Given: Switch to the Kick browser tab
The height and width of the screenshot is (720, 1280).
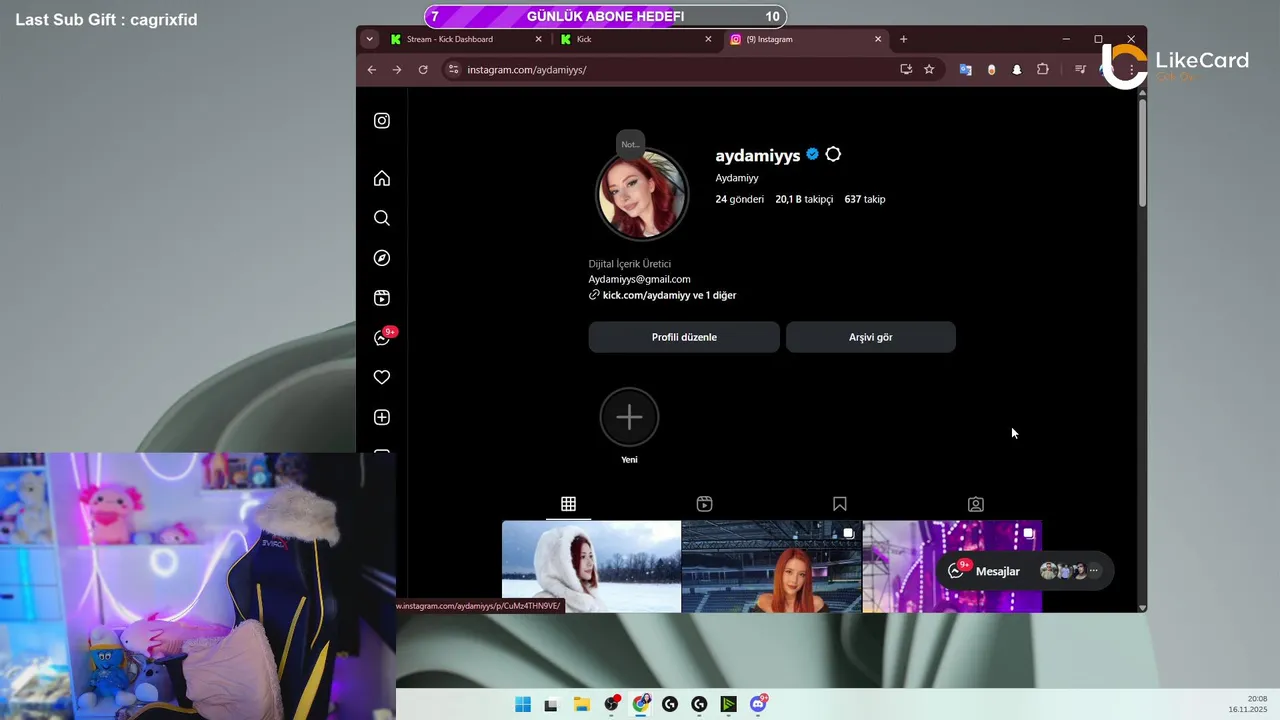Looking at the screenshot, I should [x=636, y=39].
